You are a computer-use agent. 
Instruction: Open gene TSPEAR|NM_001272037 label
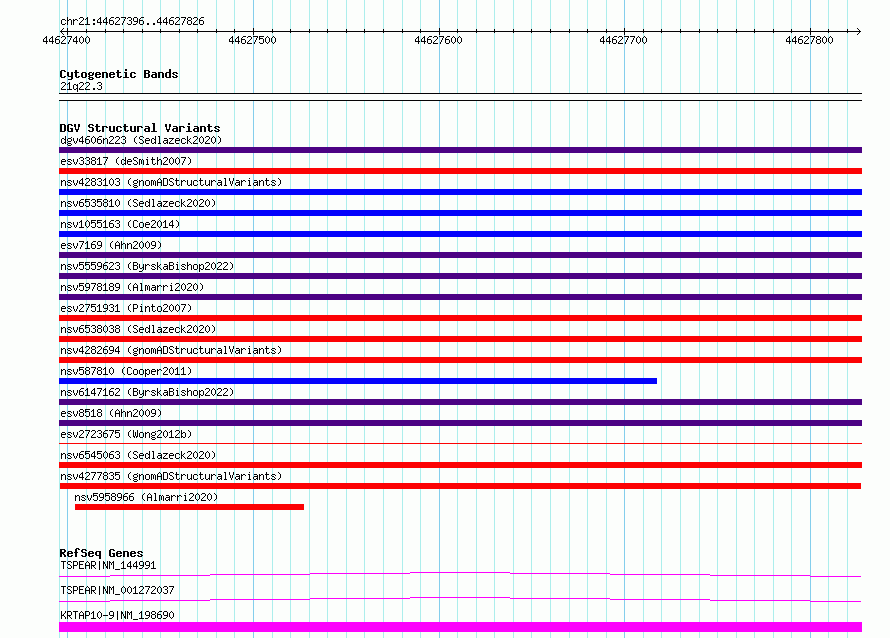tap(117, 590)
